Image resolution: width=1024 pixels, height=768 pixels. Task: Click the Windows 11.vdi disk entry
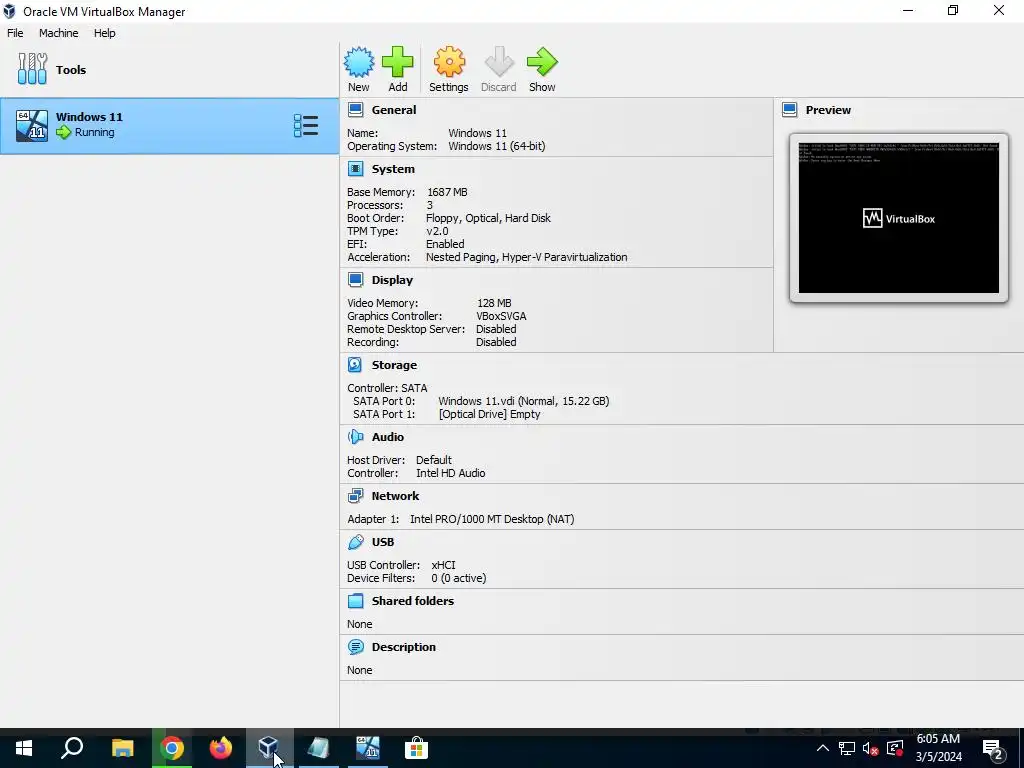[x=524, y=401]
